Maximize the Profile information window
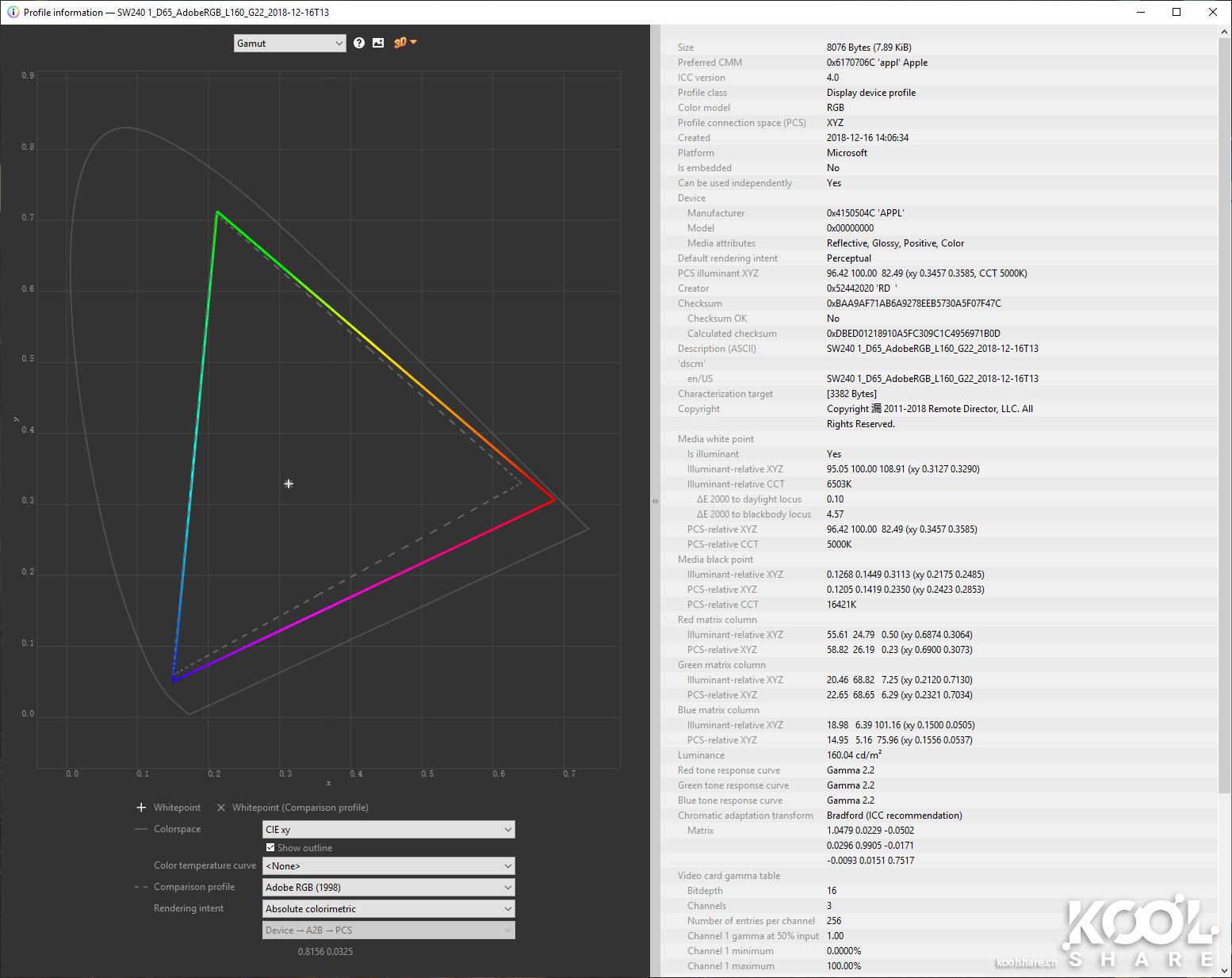Screen dimensions: 1232x978 pos(1177,12)
